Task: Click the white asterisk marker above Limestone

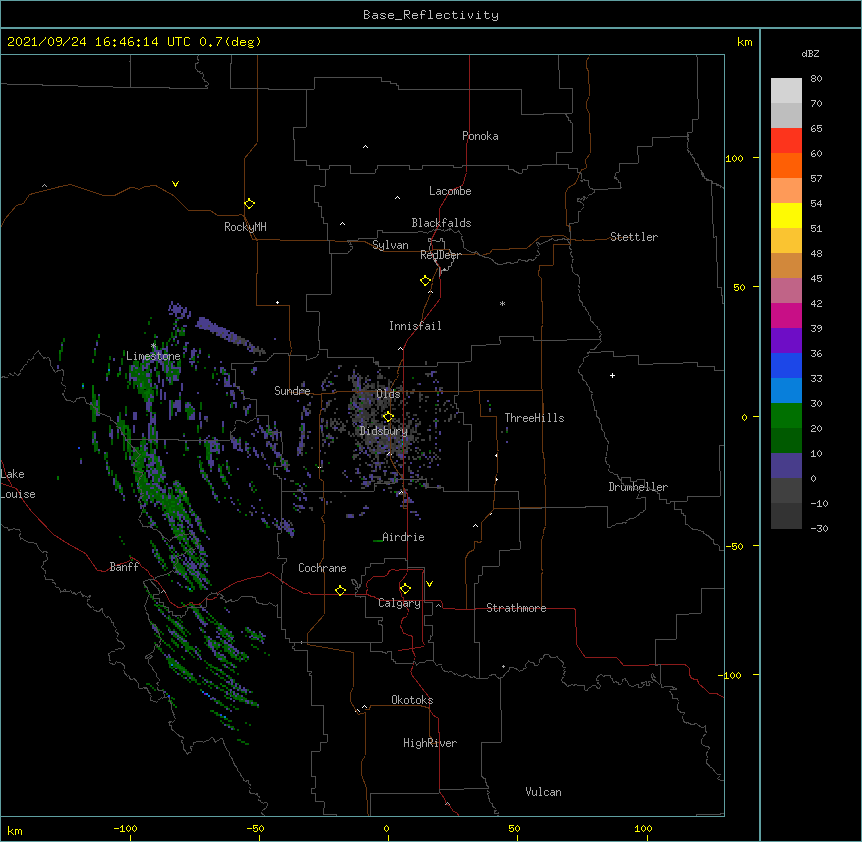Action: (153, 346)
